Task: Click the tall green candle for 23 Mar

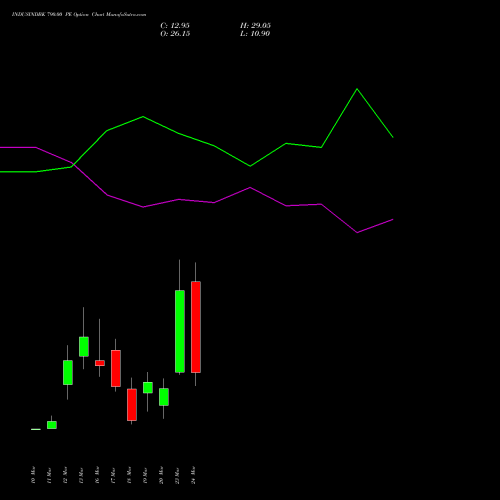Action: point(180,331)
